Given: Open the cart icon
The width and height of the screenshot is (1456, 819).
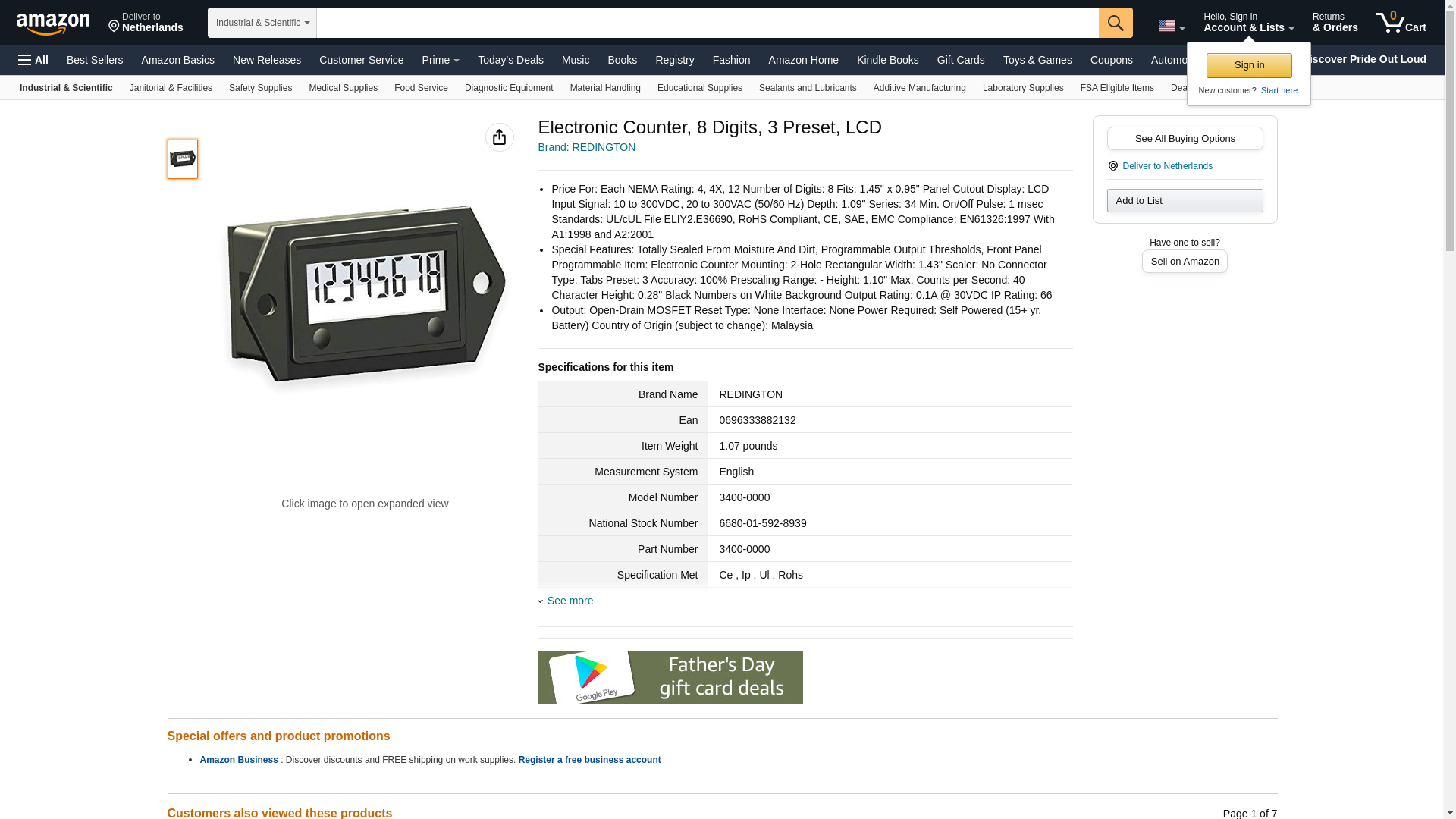Looking at the screenshot, I should pos(1401,23).
